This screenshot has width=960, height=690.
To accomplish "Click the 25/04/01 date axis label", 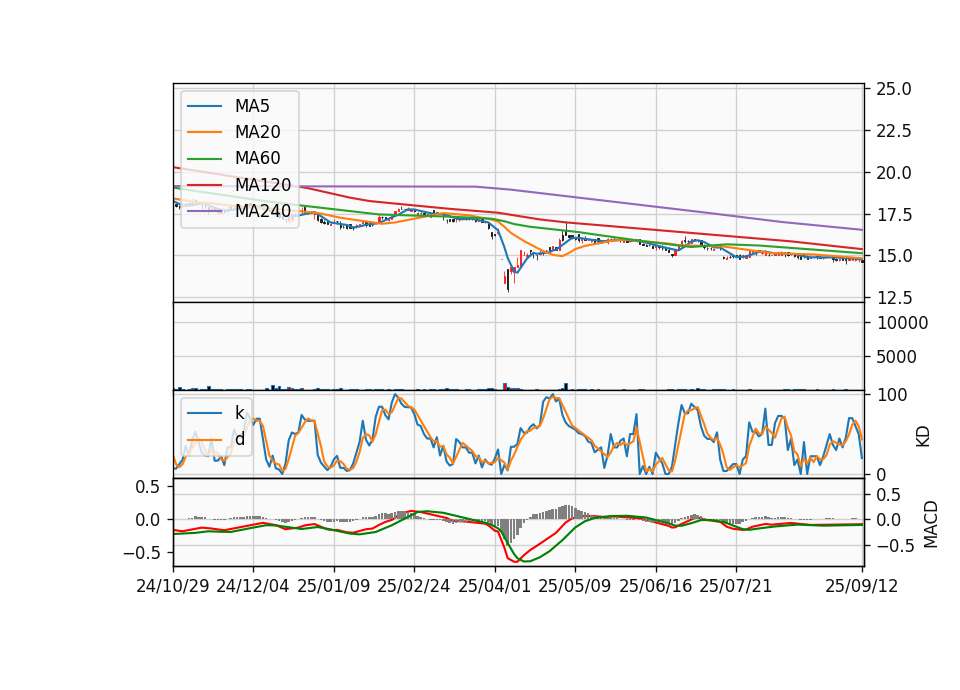I will point(495,586).
